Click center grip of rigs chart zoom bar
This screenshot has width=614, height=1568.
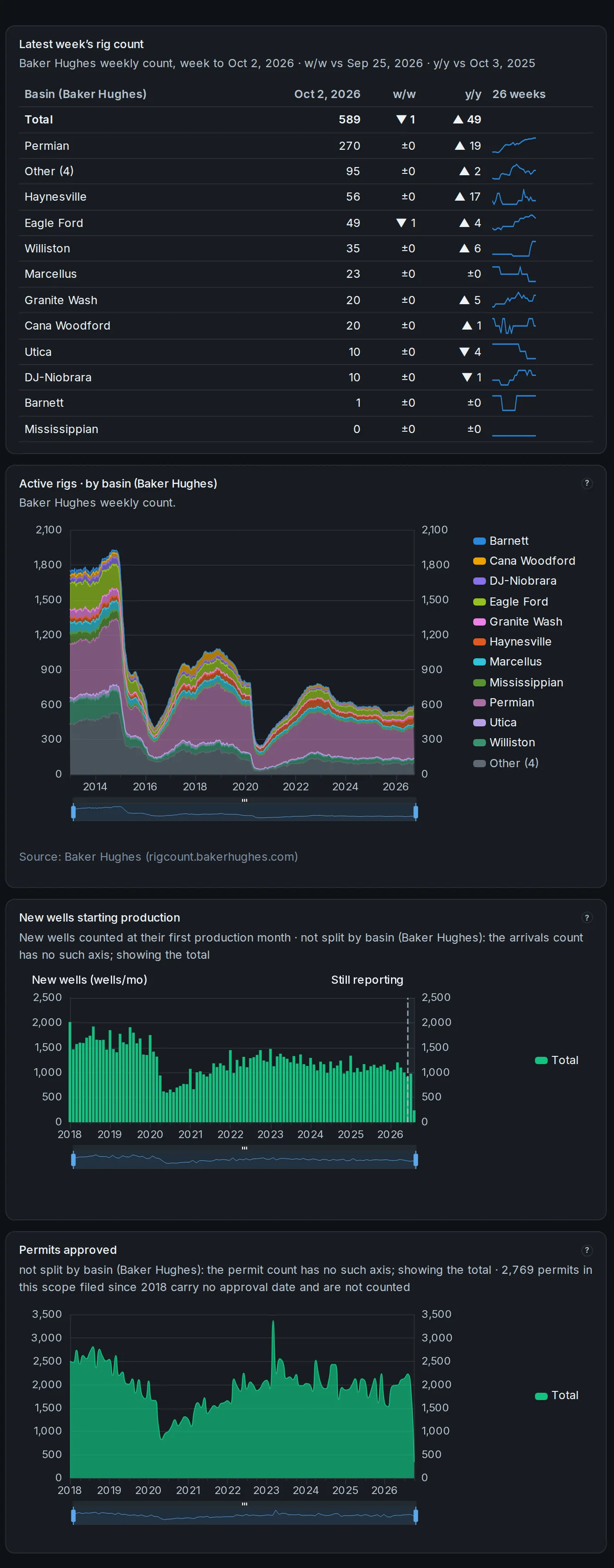tap(244, 800)
